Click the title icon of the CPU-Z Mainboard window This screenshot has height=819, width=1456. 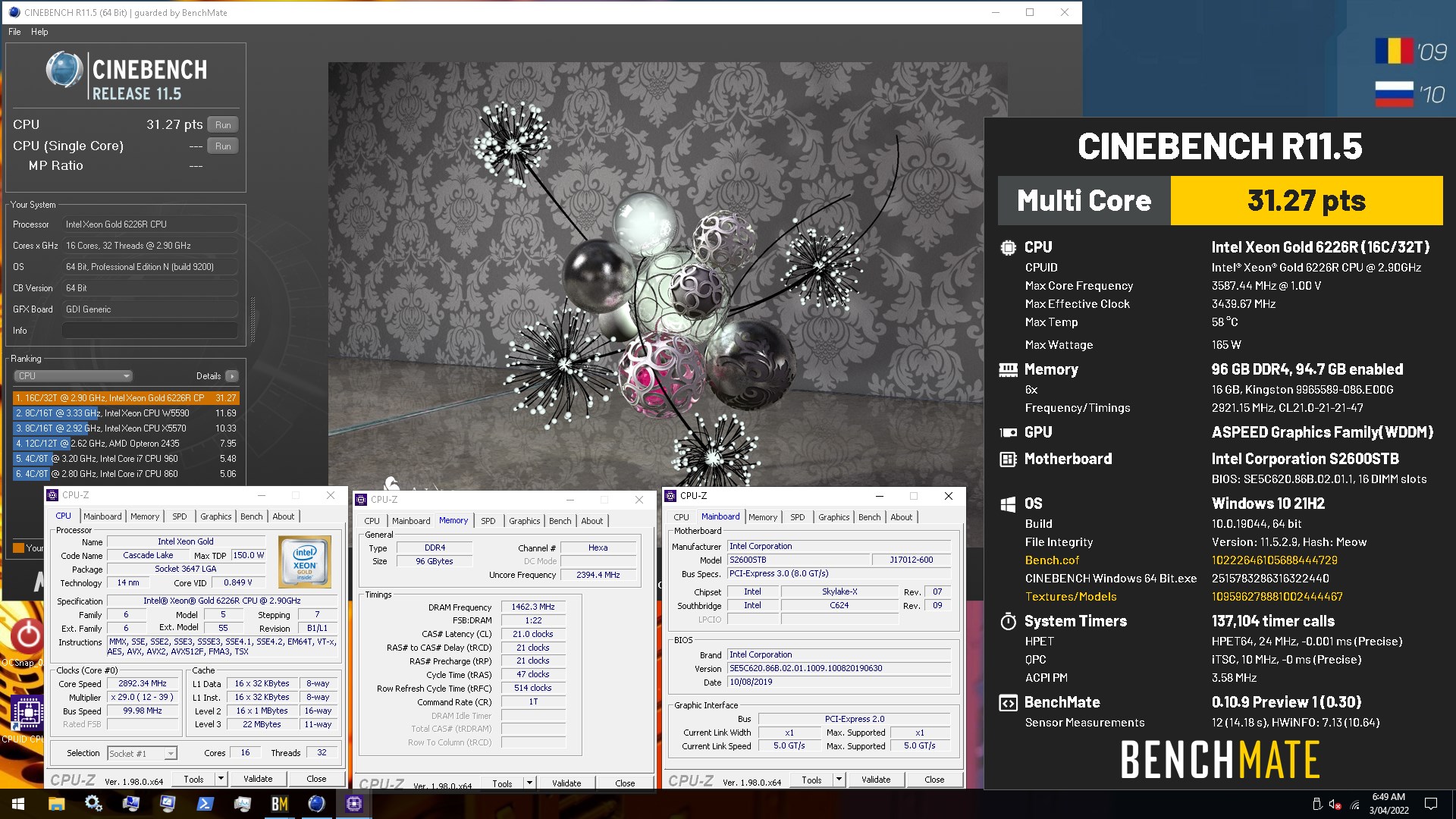click(x=670, y=496)
